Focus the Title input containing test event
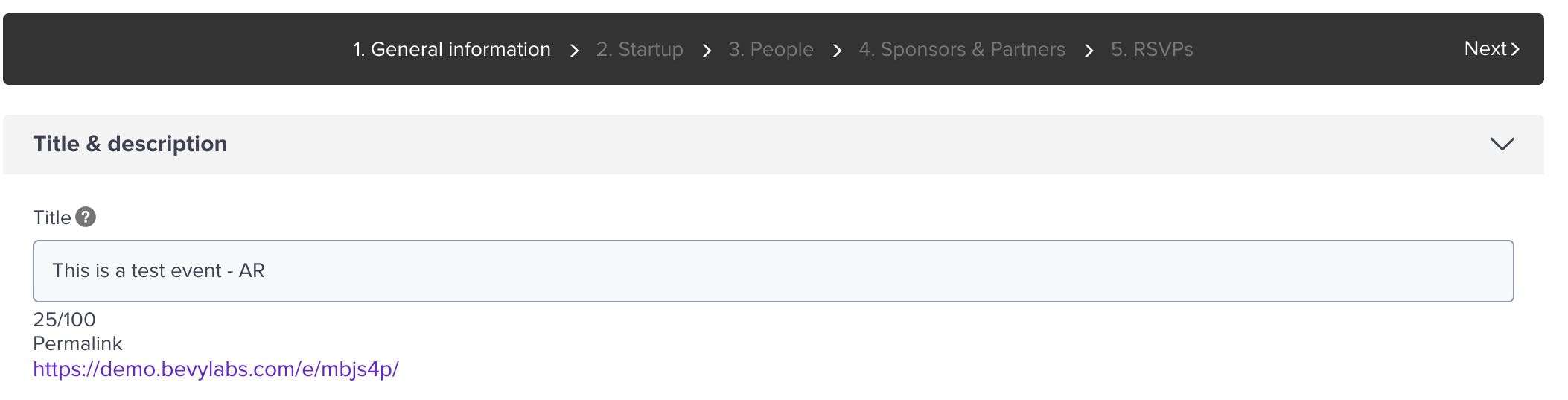The image size is (1568, 400). pyautogui.click(x=774, y=271)
